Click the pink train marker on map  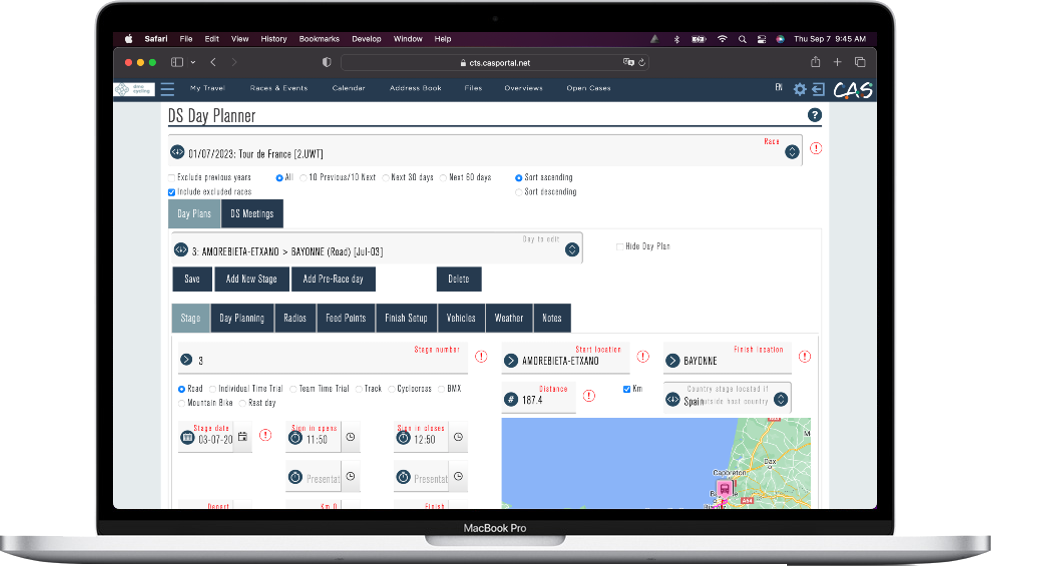pyautogui.click(x=724, y=488)
